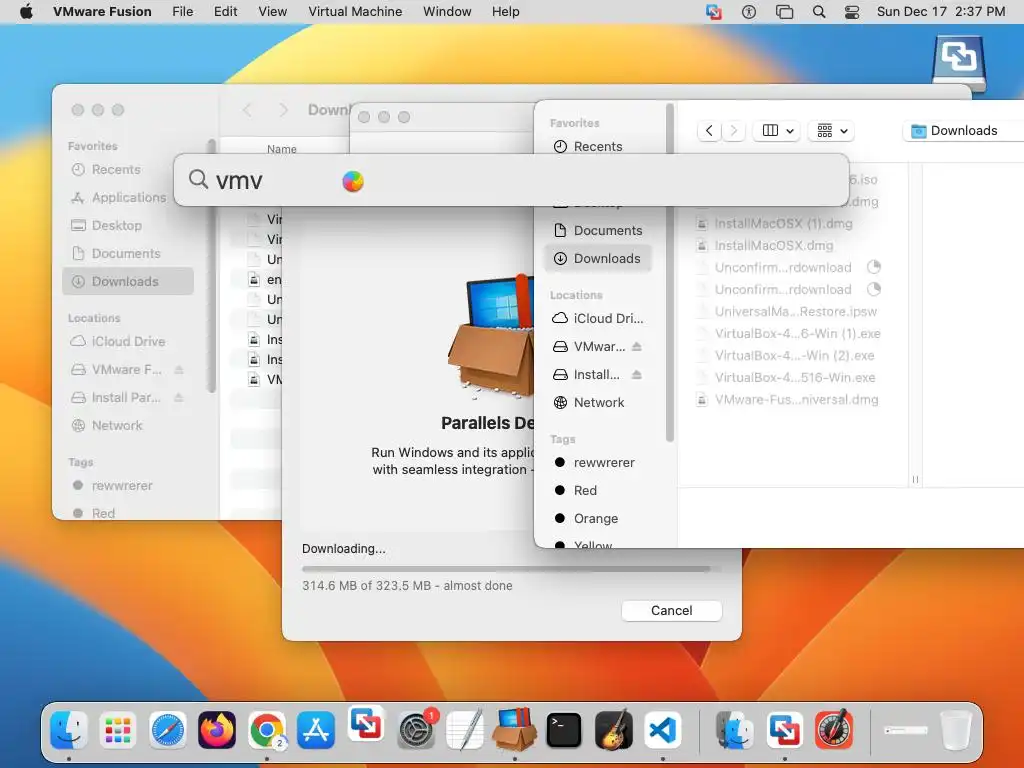Open the File menu
The width and height of the screenshot is (1024, 768).
pos(182,12)
